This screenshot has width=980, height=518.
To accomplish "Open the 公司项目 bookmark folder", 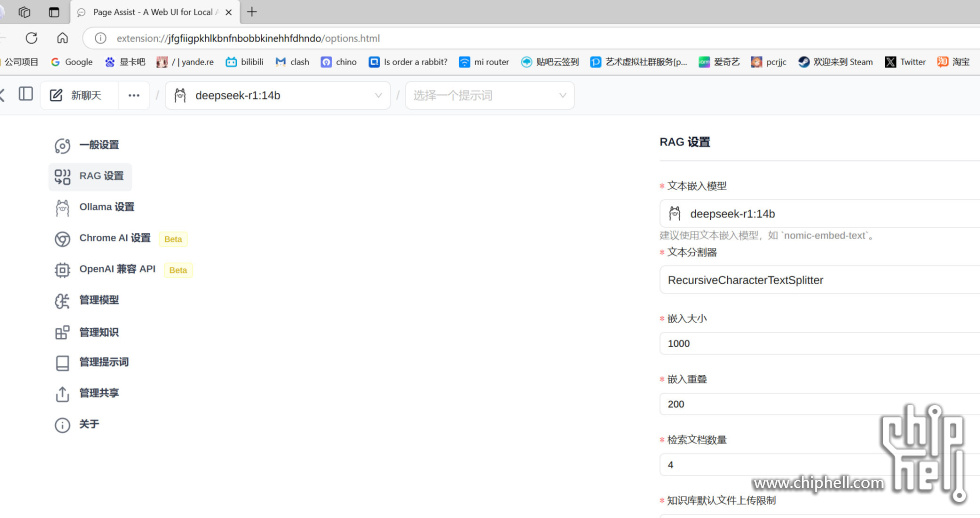I will [x=19, y=62].
